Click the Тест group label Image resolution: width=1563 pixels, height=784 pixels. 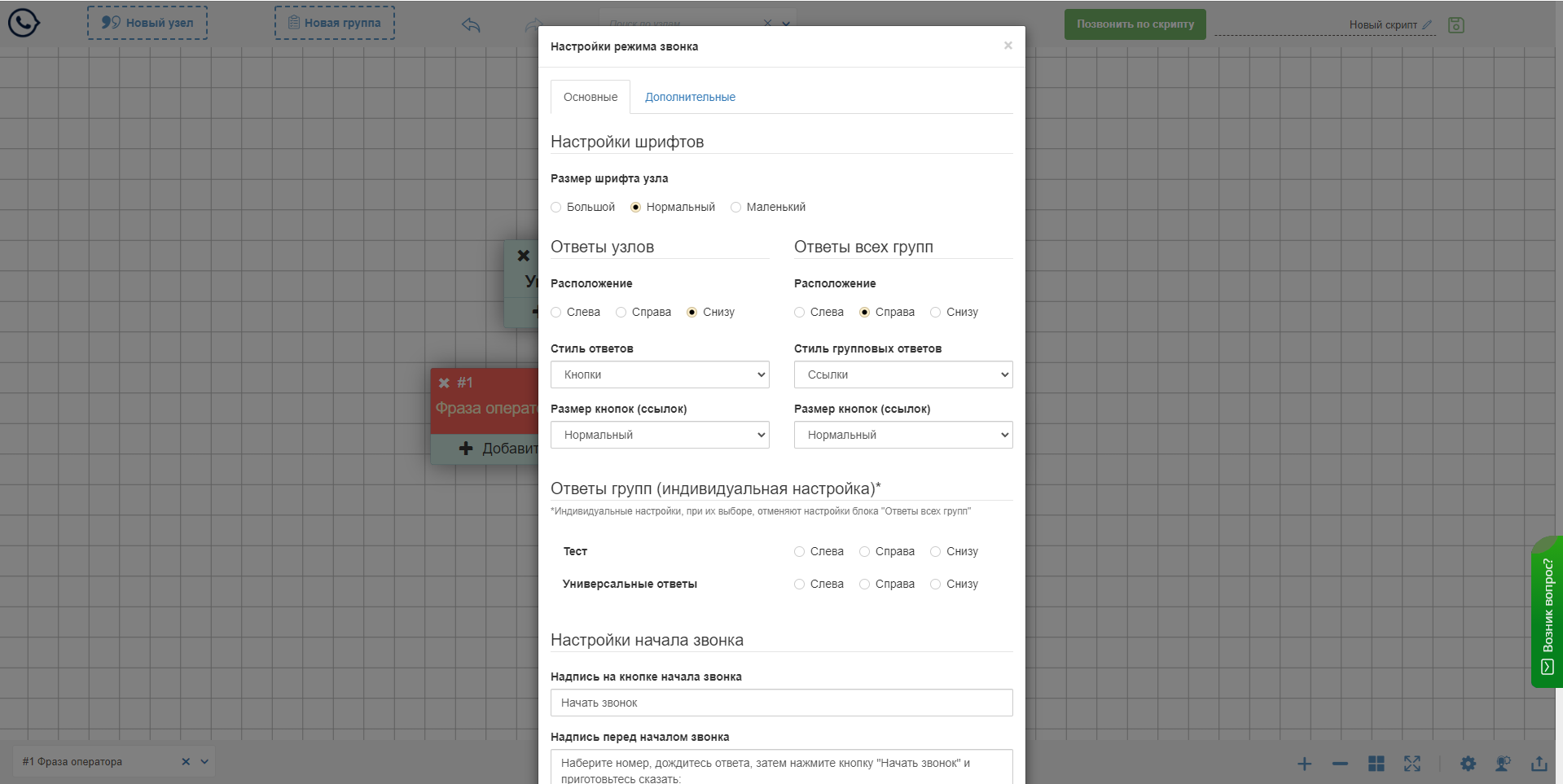click(575, 552)
